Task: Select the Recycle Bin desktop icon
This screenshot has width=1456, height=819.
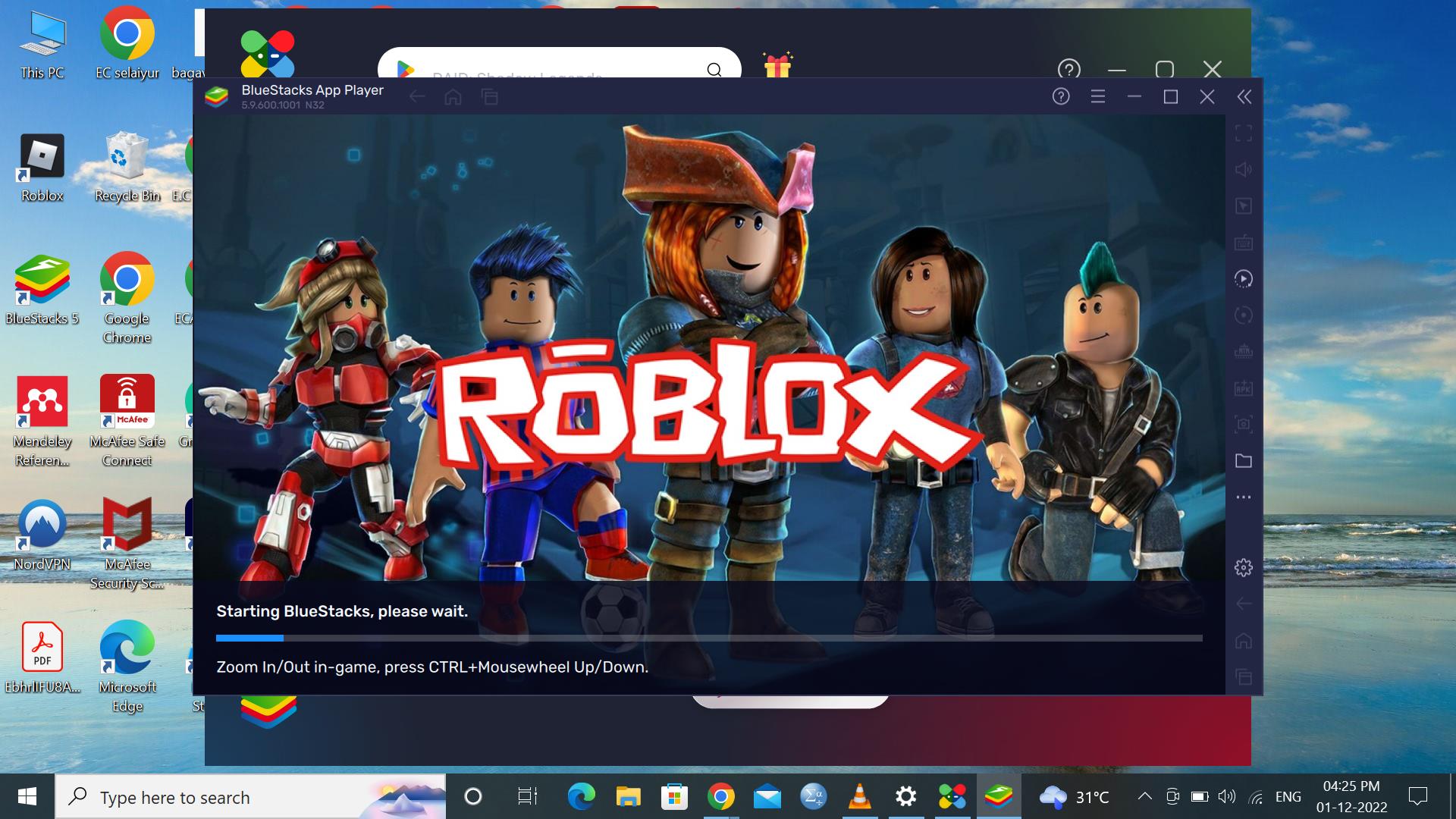Action: click(127, 168)
